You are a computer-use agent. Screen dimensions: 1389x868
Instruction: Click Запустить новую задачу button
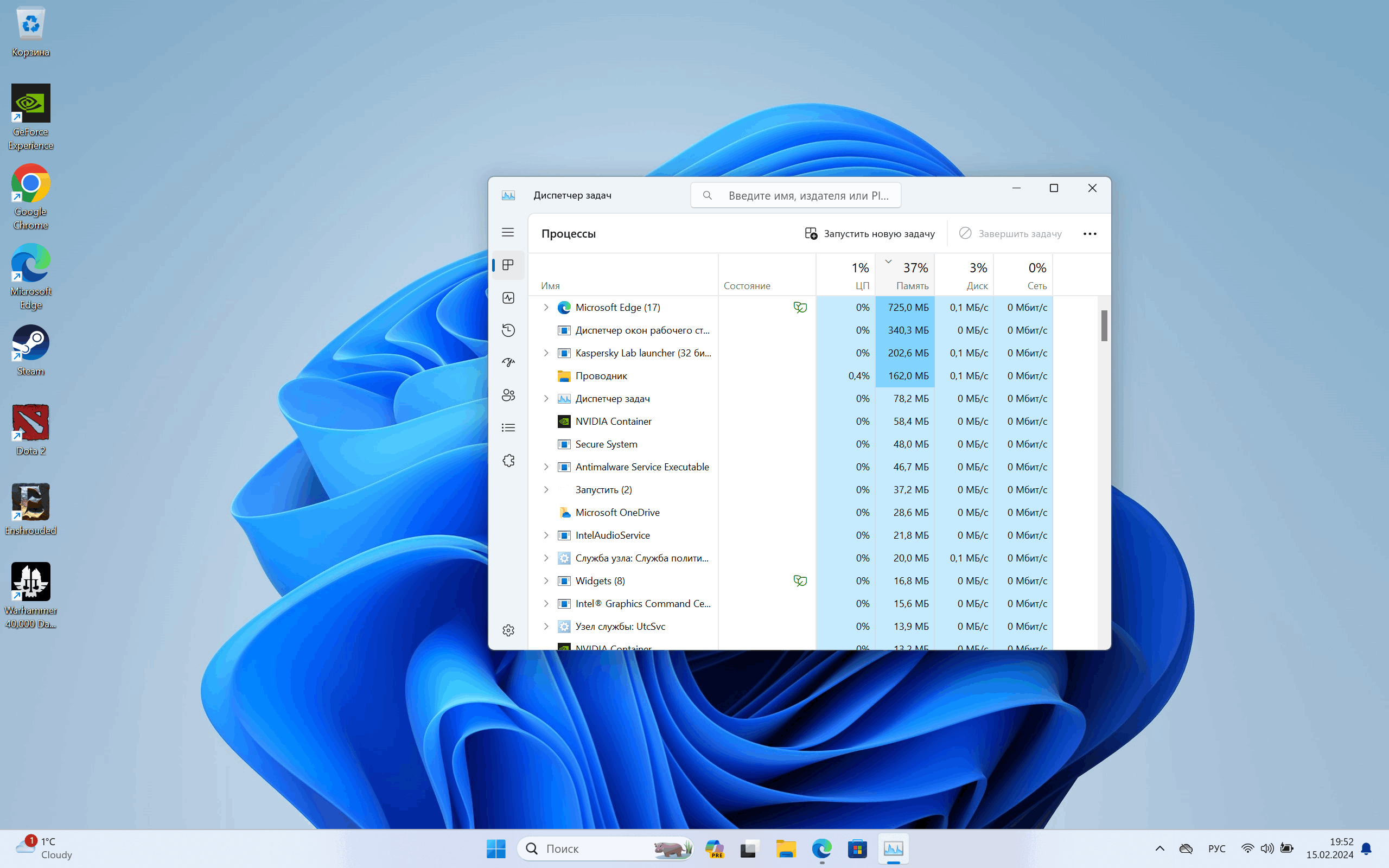(870, 234)
